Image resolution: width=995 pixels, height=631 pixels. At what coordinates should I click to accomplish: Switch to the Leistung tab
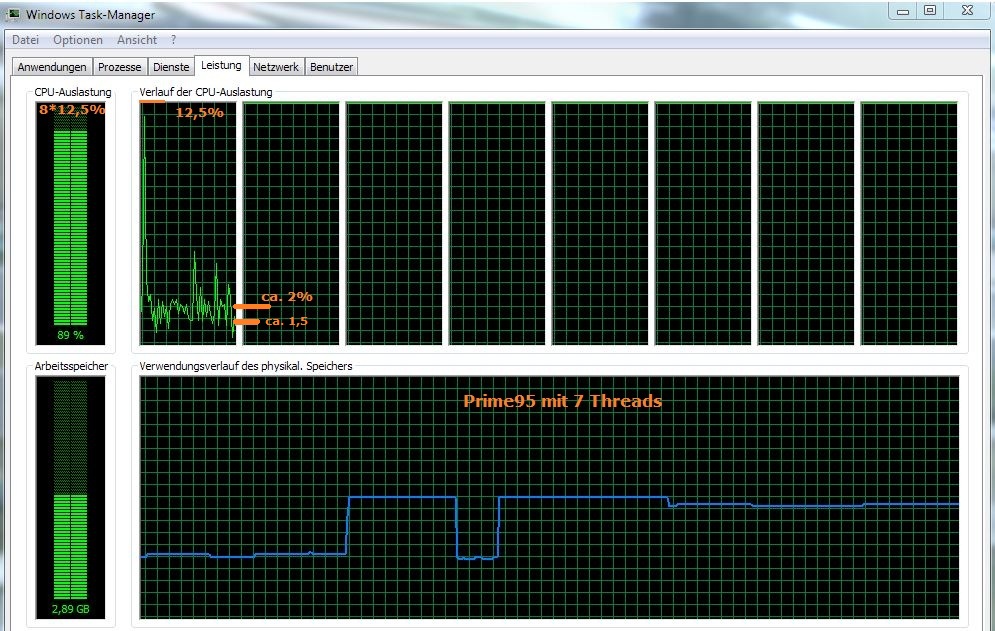pos(221,65)
